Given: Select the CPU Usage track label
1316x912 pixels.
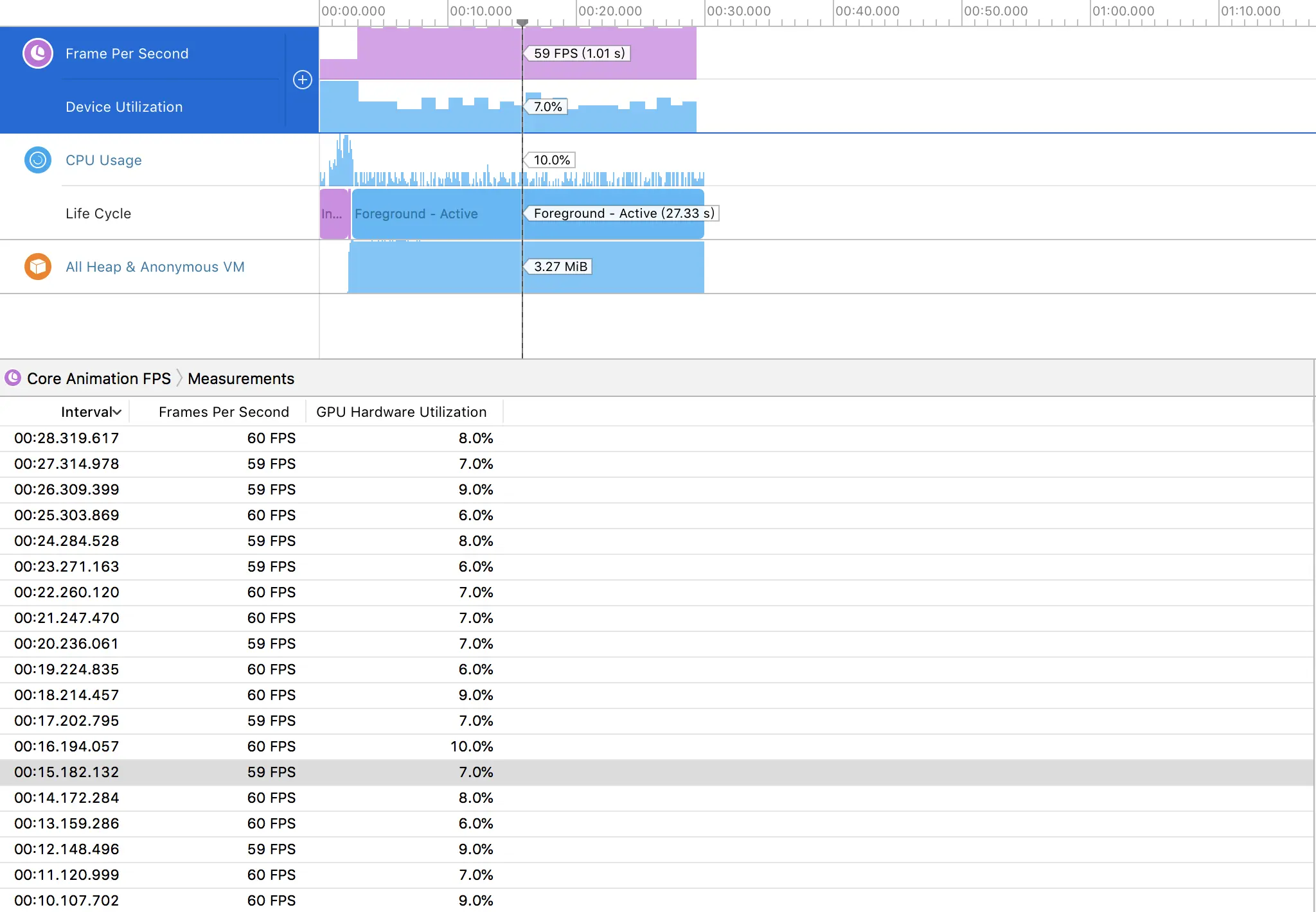Looking at the screenshot, I should coord(103,160).
